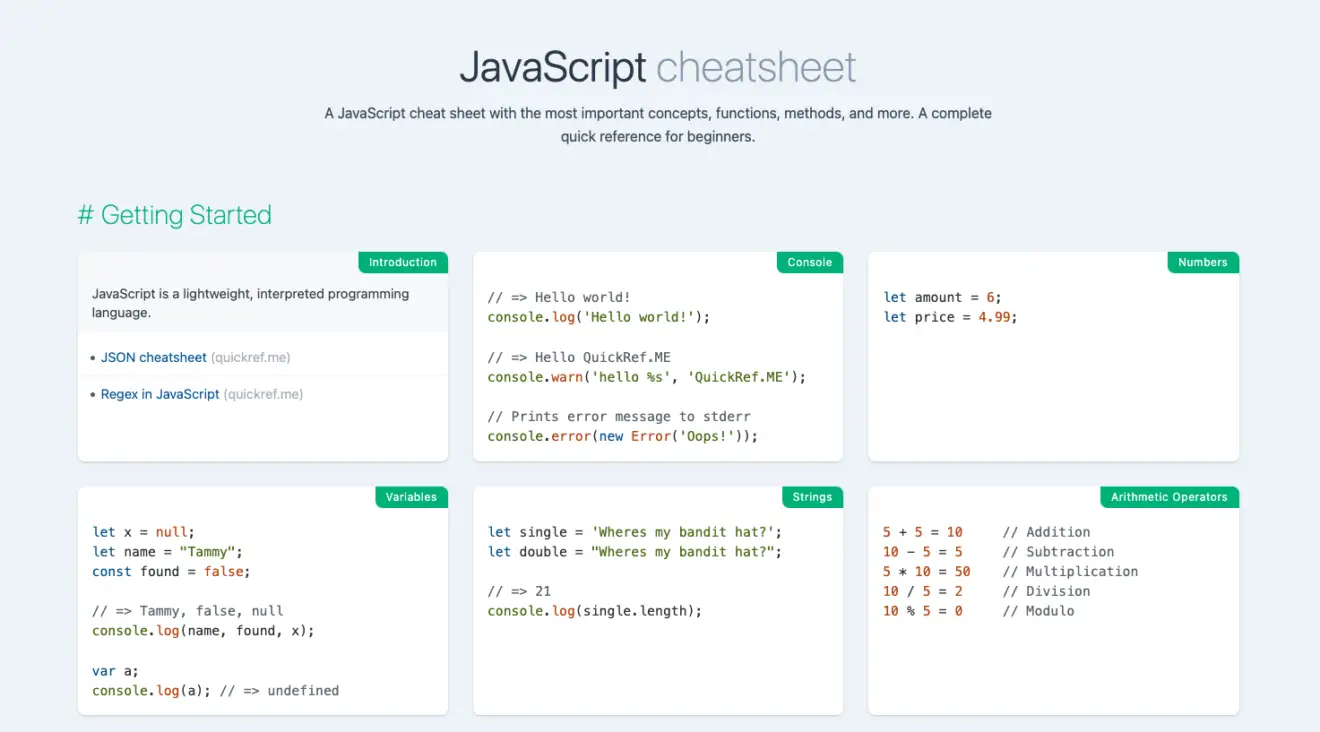Click the console.warn code line
Viewport: 1320px width, 732px height.
(646, 377)
